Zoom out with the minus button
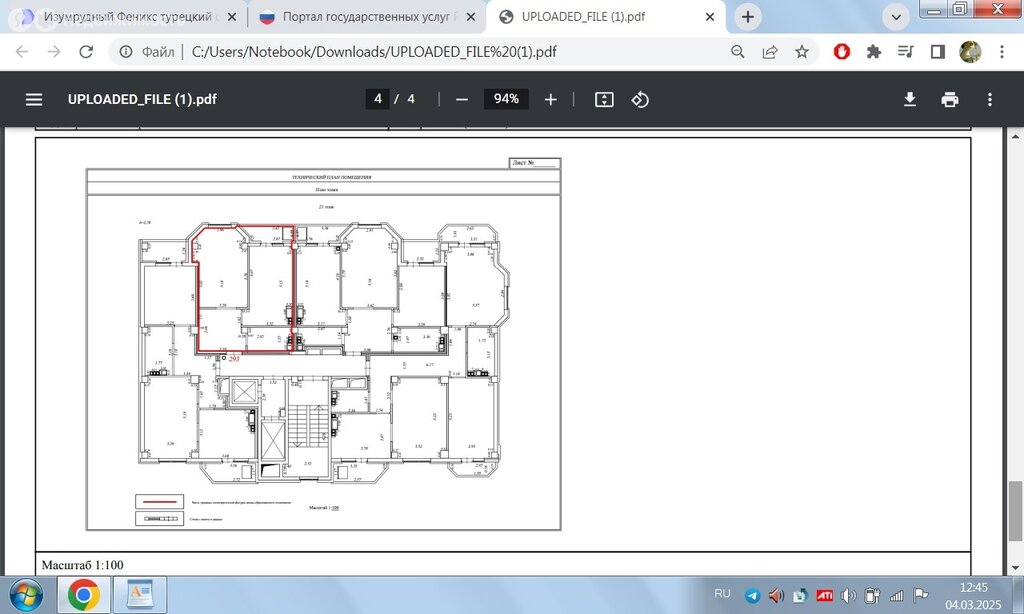This screenshot has width=1024, height=614. 462,99
